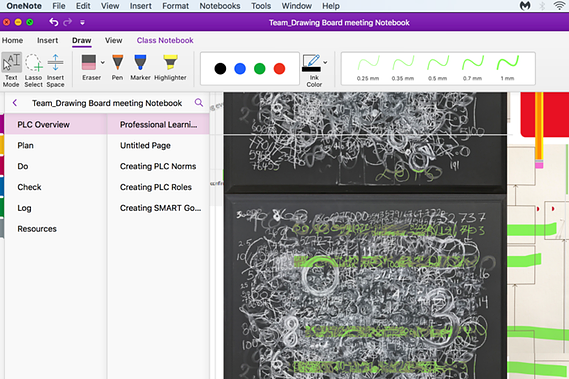
Task: Open the Ink Color dropdown arrow
Action: [325, 62]
